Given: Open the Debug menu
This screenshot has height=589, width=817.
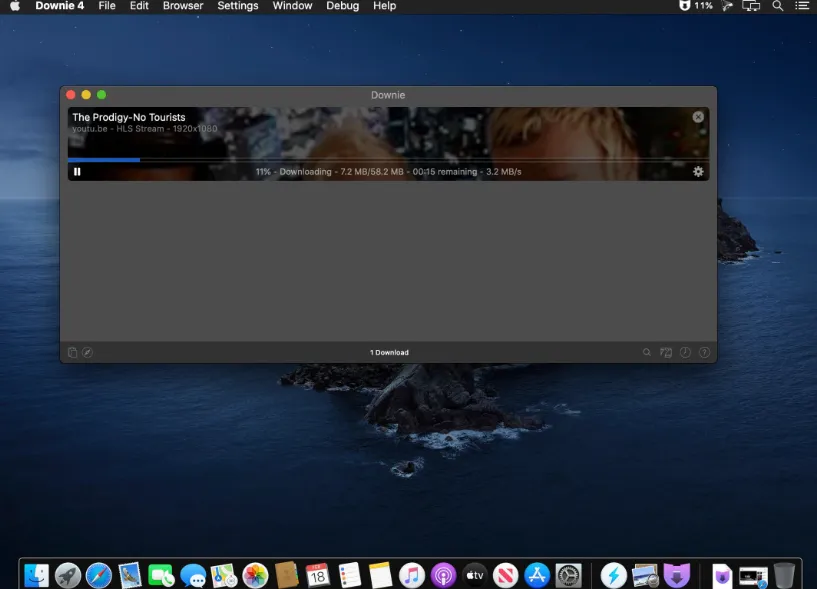Looking at the screenshot, I should pyautogui.click(x=342, y=6).
